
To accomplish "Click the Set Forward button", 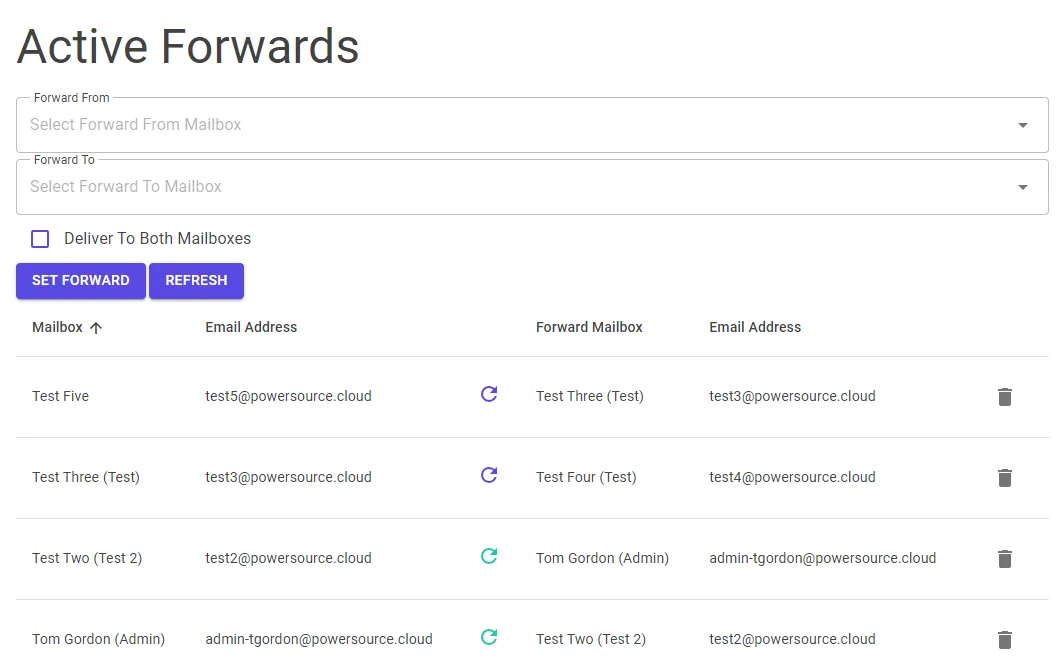I will tap(81, 281).
